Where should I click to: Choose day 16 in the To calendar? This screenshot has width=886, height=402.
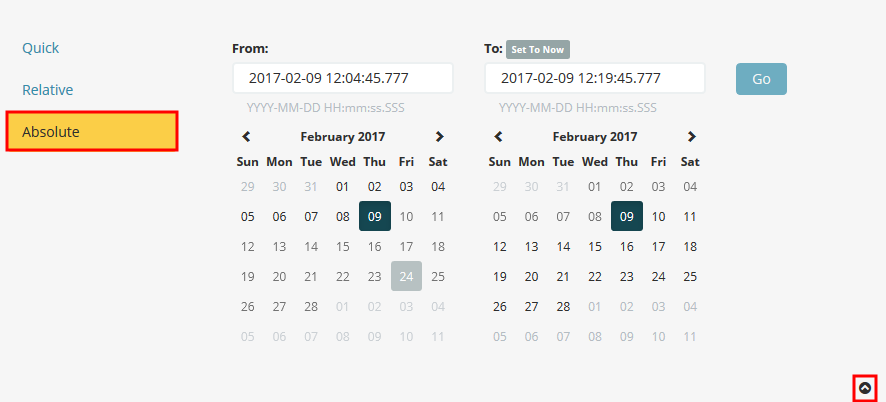(627, 247)
